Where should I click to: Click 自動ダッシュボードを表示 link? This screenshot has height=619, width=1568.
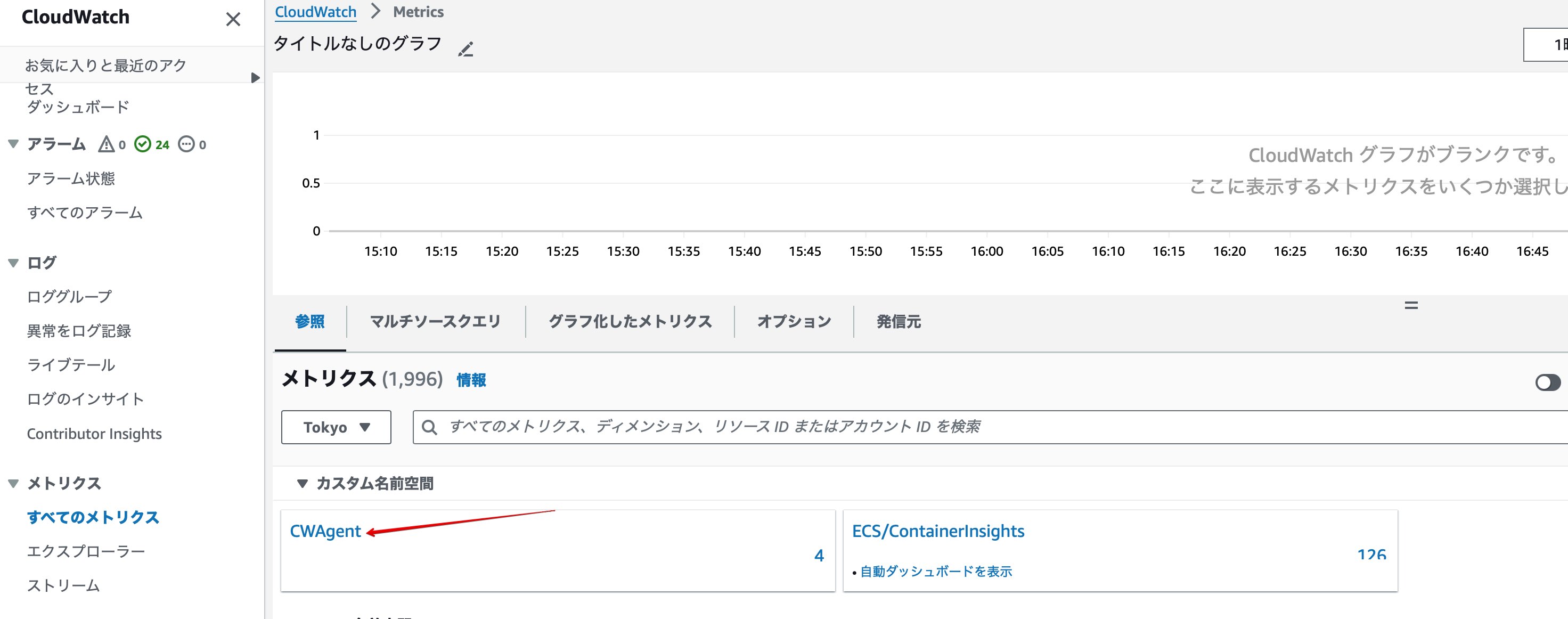click(x=936, y=572)
